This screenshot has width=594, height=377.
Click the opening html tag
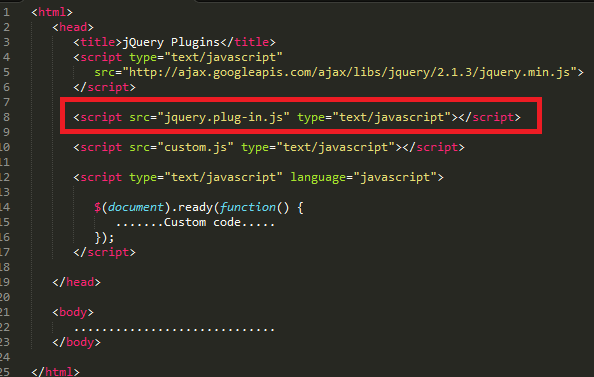pyautogui.click(x=52, y=12)
